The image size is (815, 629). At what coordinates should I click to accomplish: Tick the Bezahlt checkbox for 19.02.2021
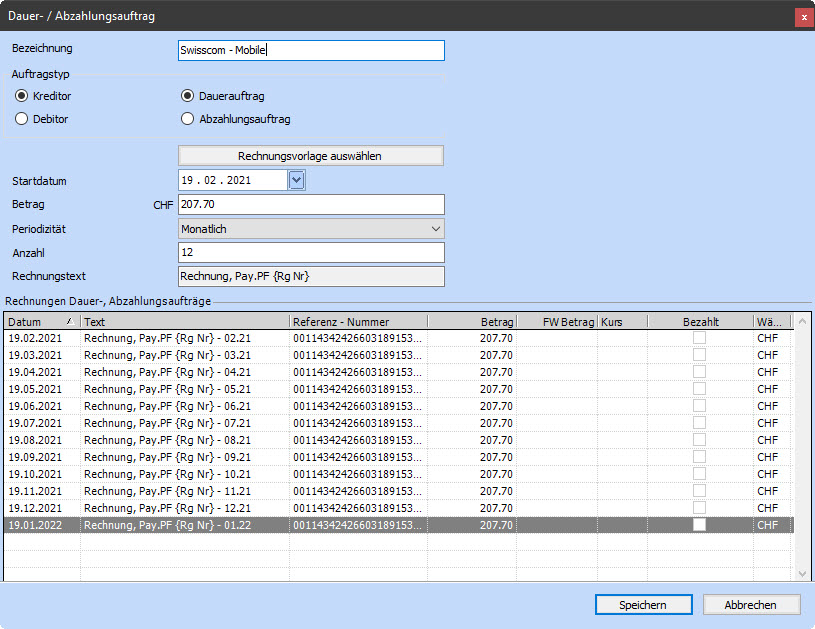(x=700, y=339)
